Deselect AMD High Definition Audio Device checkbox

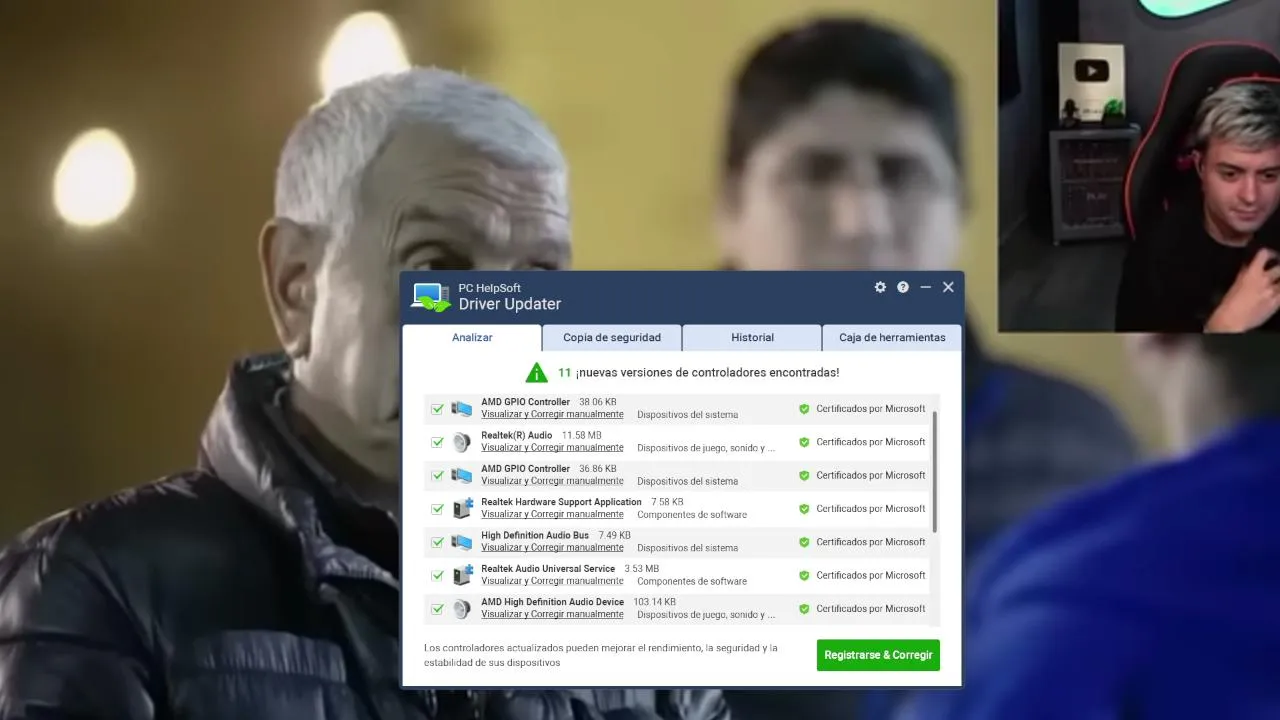click(x=437, y=608)
